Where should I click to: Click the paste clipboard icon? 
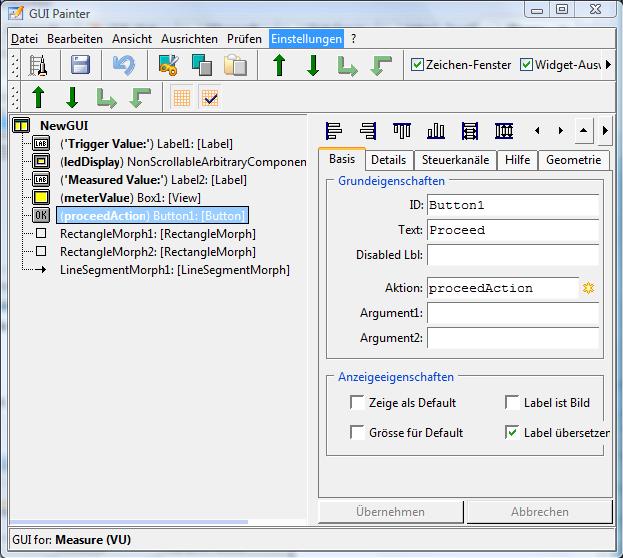coord(235,65)
